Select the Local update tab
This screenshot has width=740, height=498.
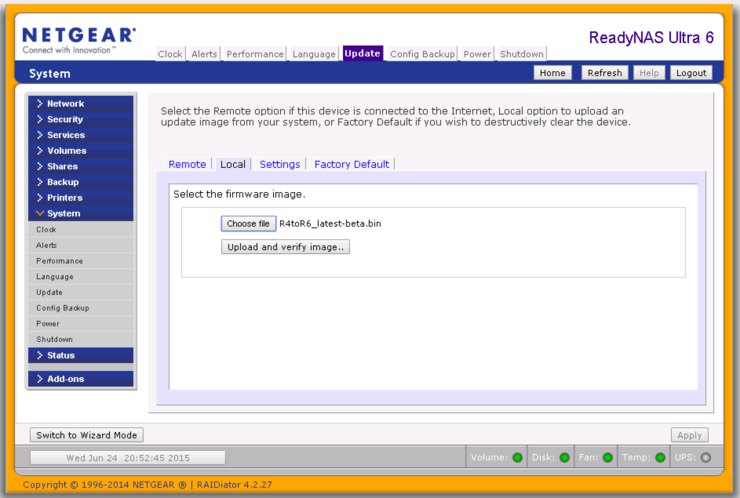point(233,164)
